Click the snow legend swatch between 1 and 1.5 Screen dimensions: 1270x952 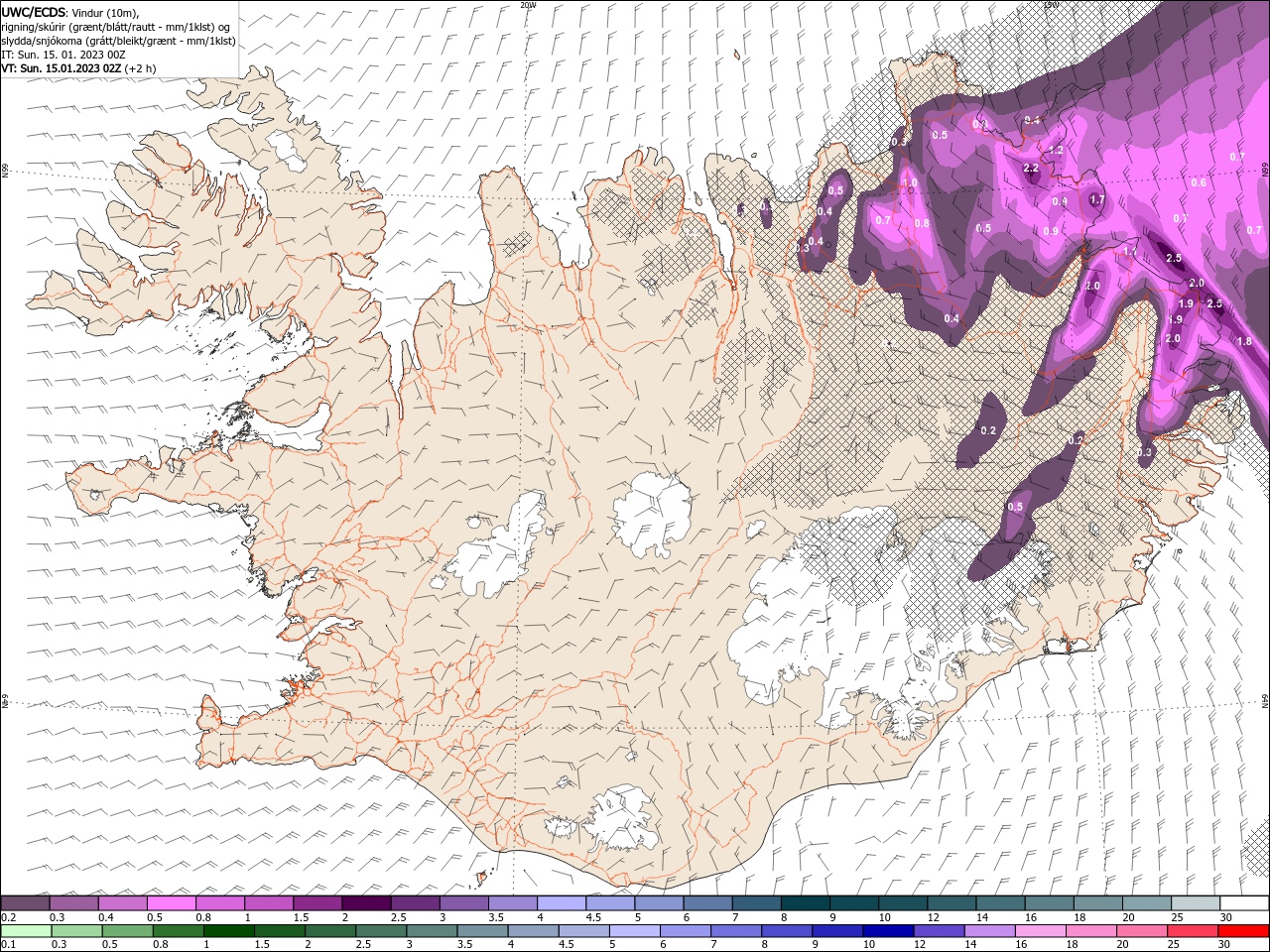(269, 903)
